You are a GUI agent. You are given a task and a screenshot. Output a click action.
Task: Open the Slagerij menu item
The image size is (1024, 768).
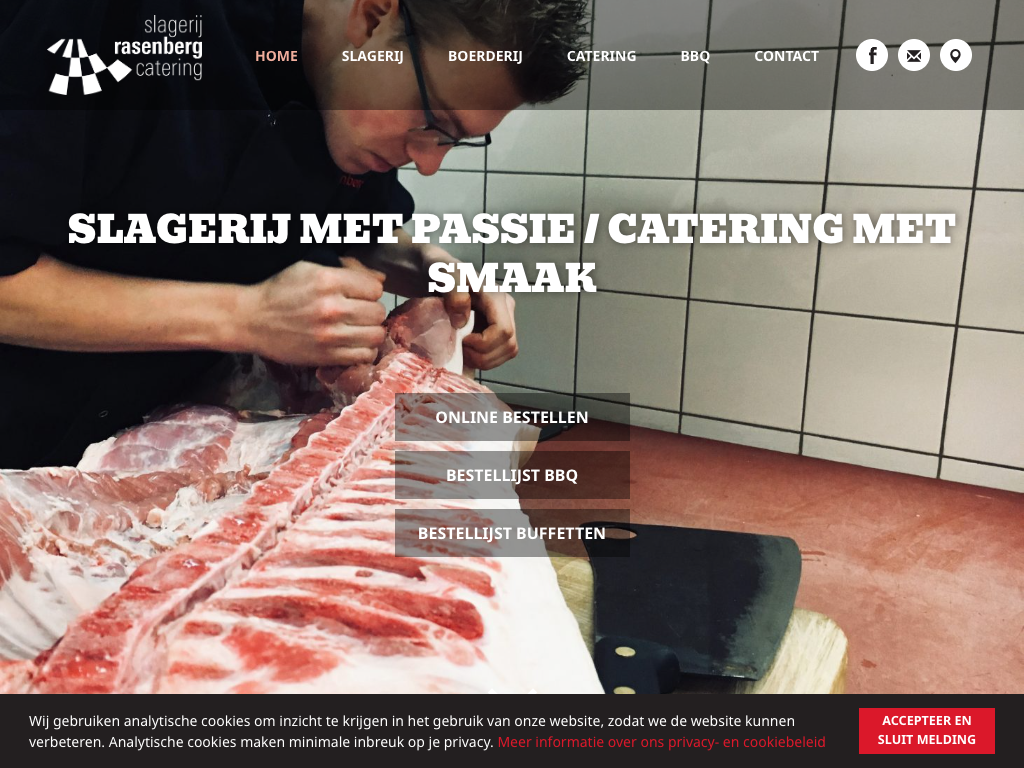(x=372, y=56)
